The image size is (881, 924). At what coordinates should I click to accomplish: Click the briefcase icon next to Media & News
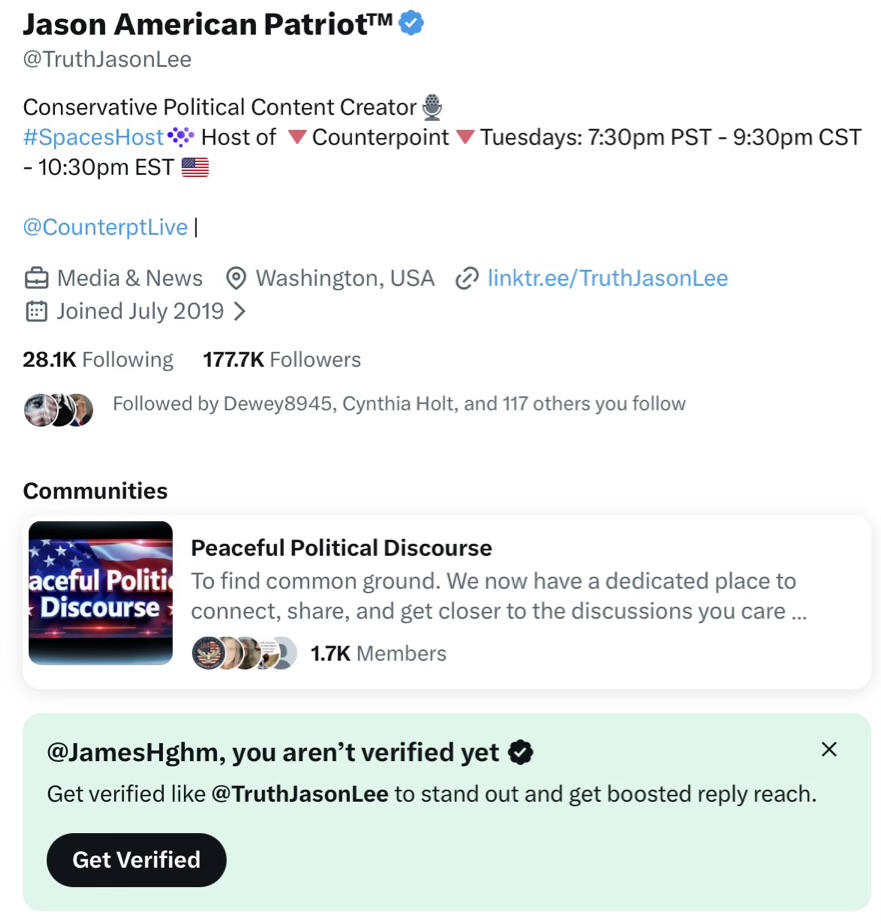coord(36,278)
